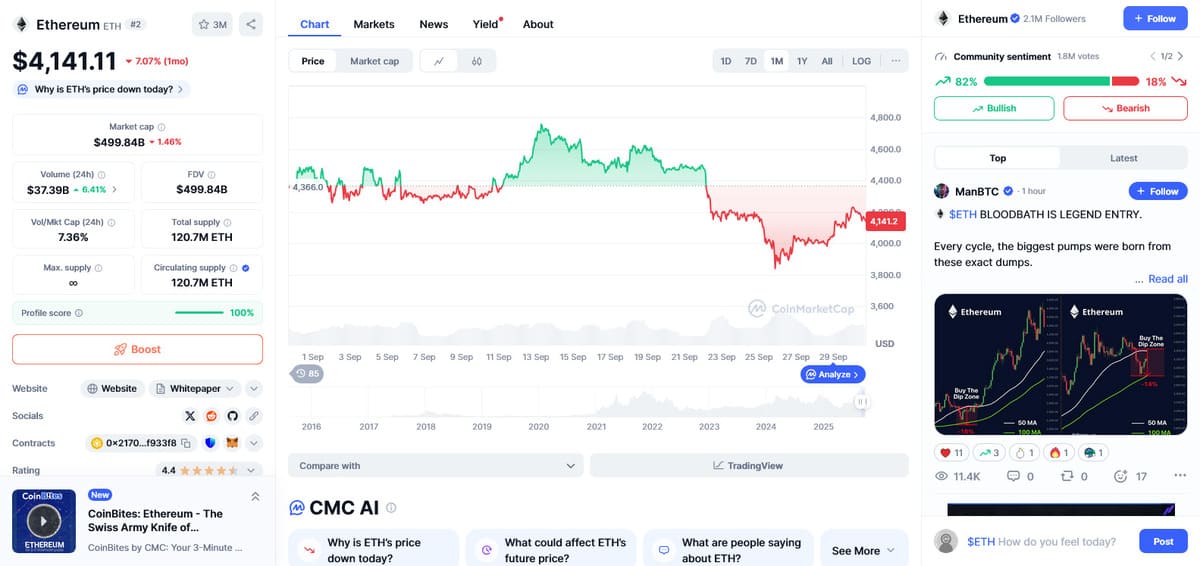The image size is (1200, 566).
Task: Open Ethereum's GitHub social link
Action: pyautogui.click(x=233, y=416)
